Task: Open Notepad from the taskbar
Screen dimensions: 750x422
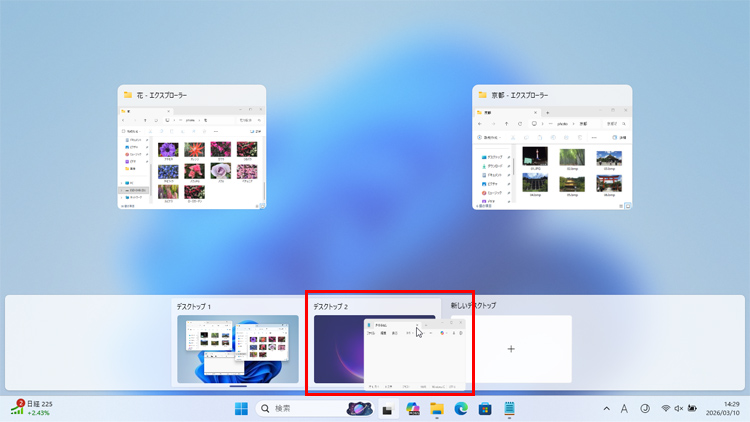Action: click(x=509, y=408)
